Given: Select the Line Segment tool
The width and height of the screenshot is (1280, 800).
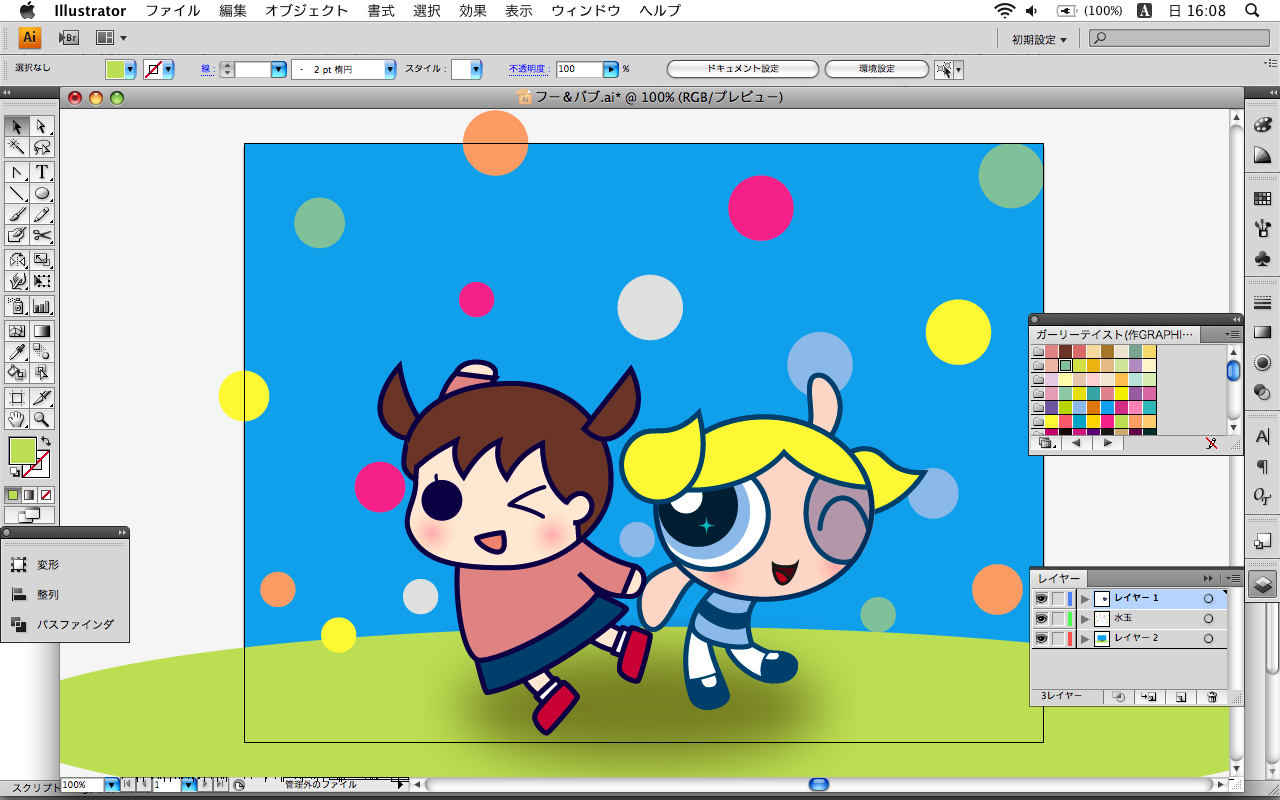Looking at the screenshot, I should click(x=17, y=193).
